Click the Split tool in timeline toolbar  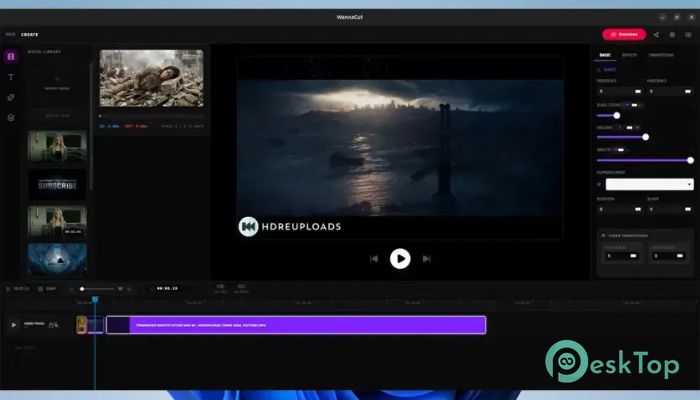pos(17,289)
